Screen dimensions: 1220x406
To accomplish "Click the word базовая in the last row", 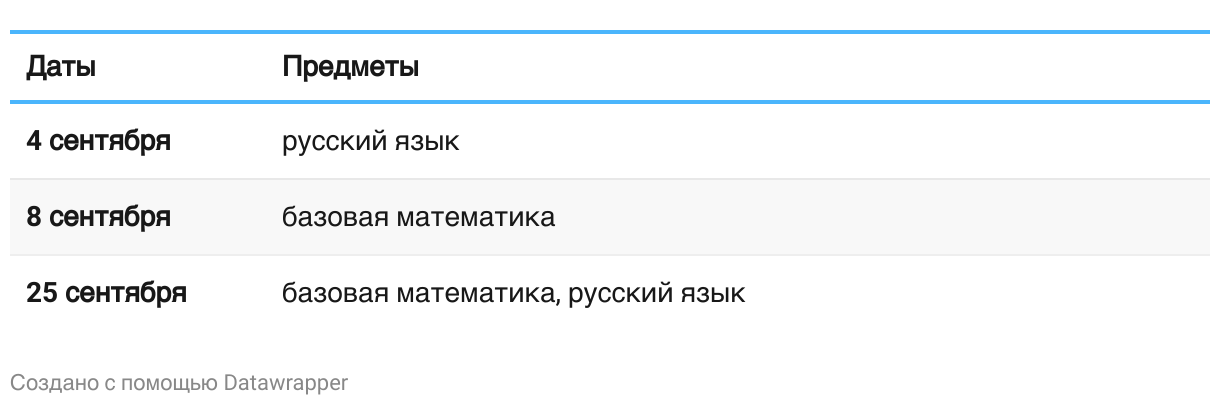I will [335, 294].
